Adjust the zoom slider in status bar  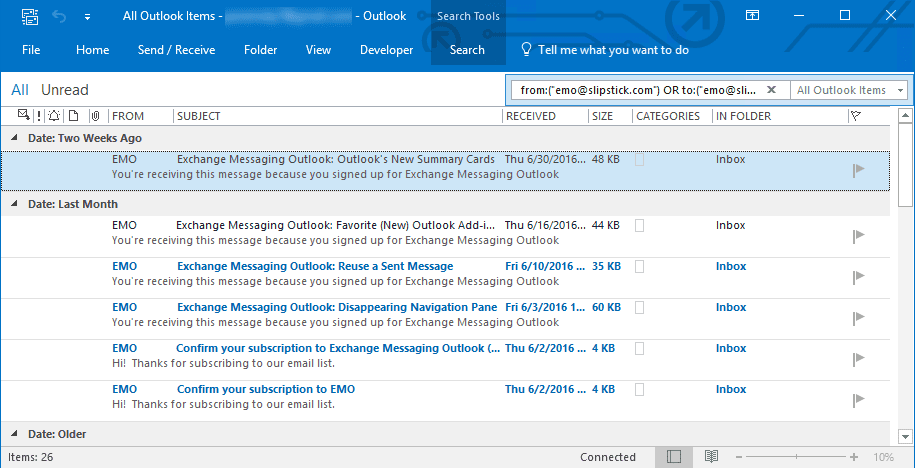(x=797, y=457)
